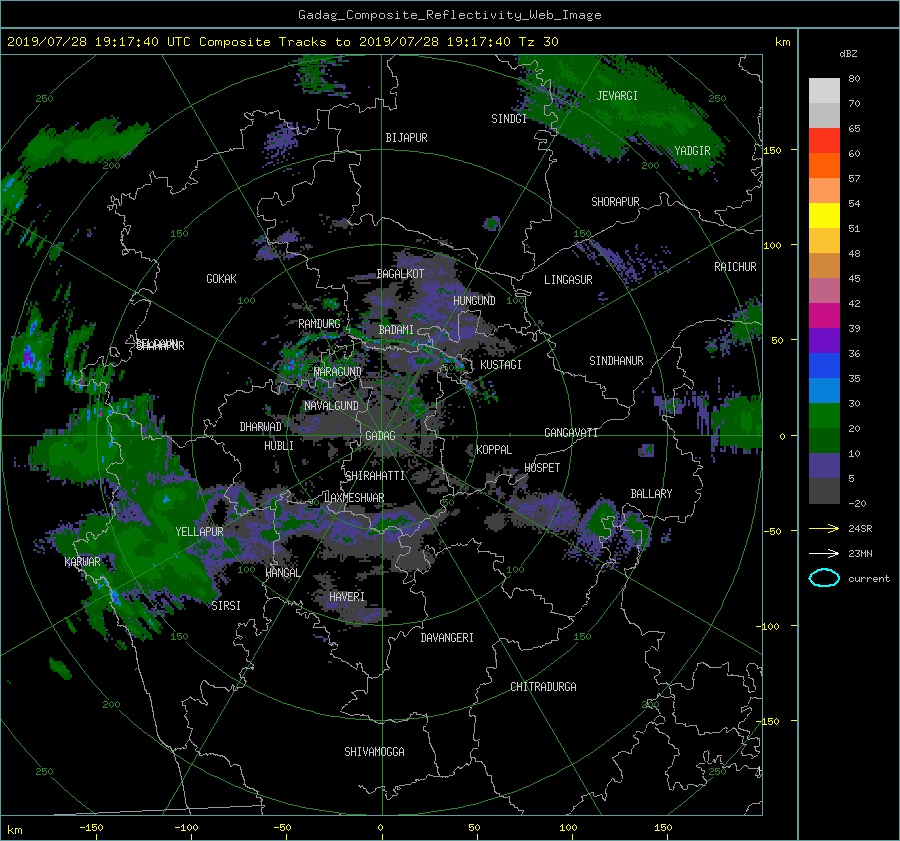Click the NAVALGUND label
This screenshot has width=900, height=841.
(331, 406)
